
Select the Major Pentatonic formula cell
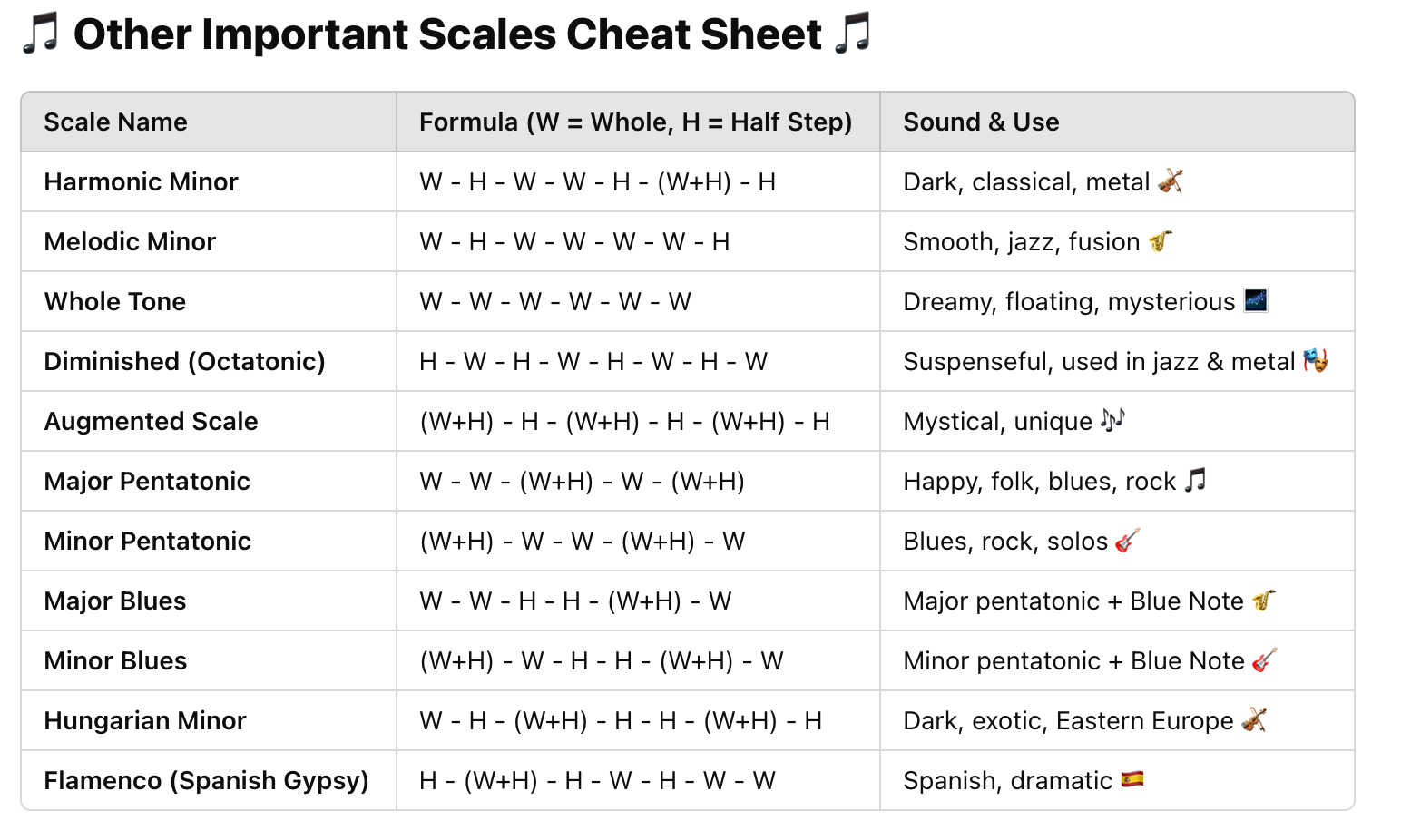point(638,481)
